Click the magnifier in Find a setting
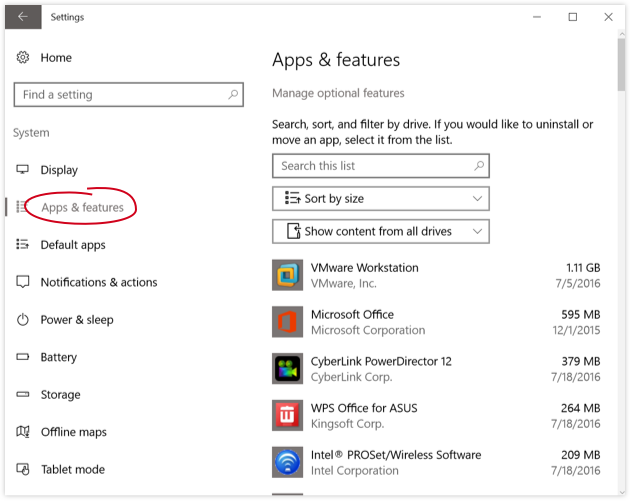Image resolution: width=630 pixels, height=501 pixels. point(233,94)
